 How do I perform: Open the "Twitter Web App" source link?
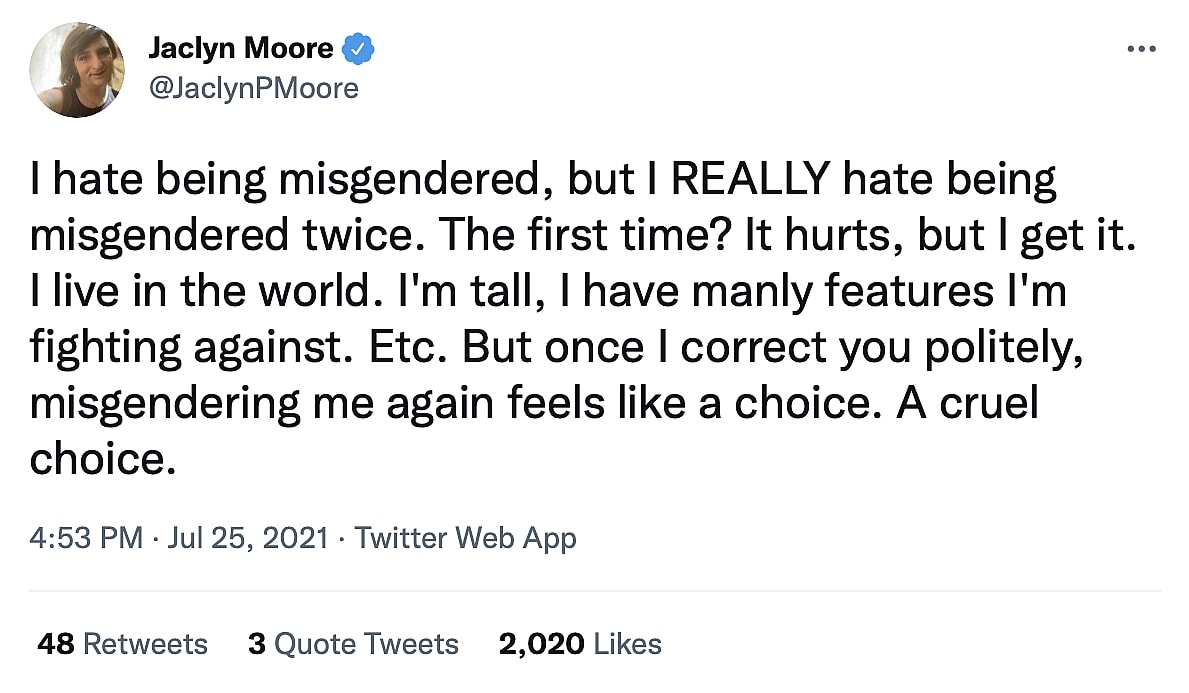click(465, 538)
